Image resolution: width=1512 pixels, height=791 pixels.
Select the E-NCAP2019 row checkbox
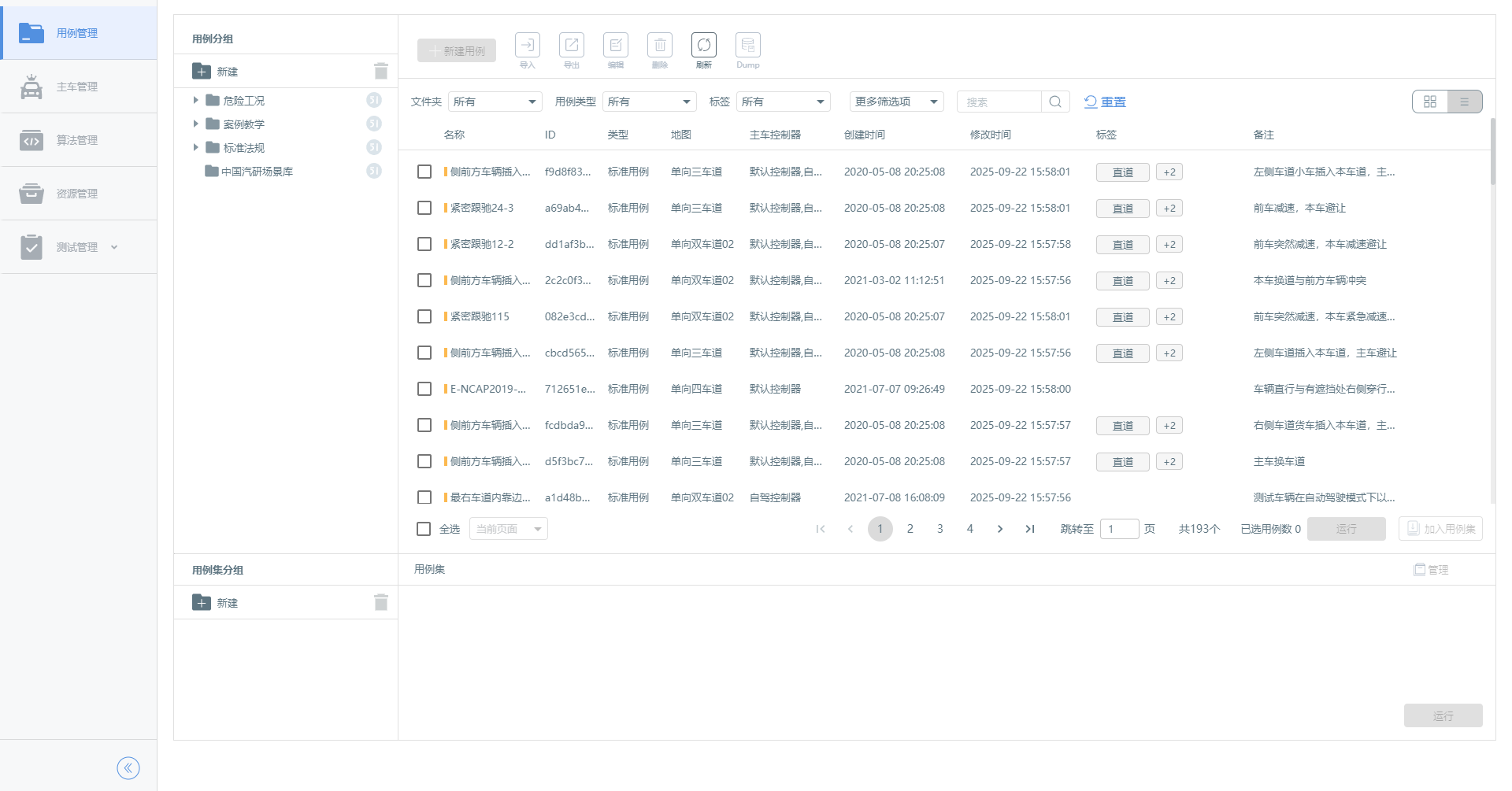click(x=424, y=389)
